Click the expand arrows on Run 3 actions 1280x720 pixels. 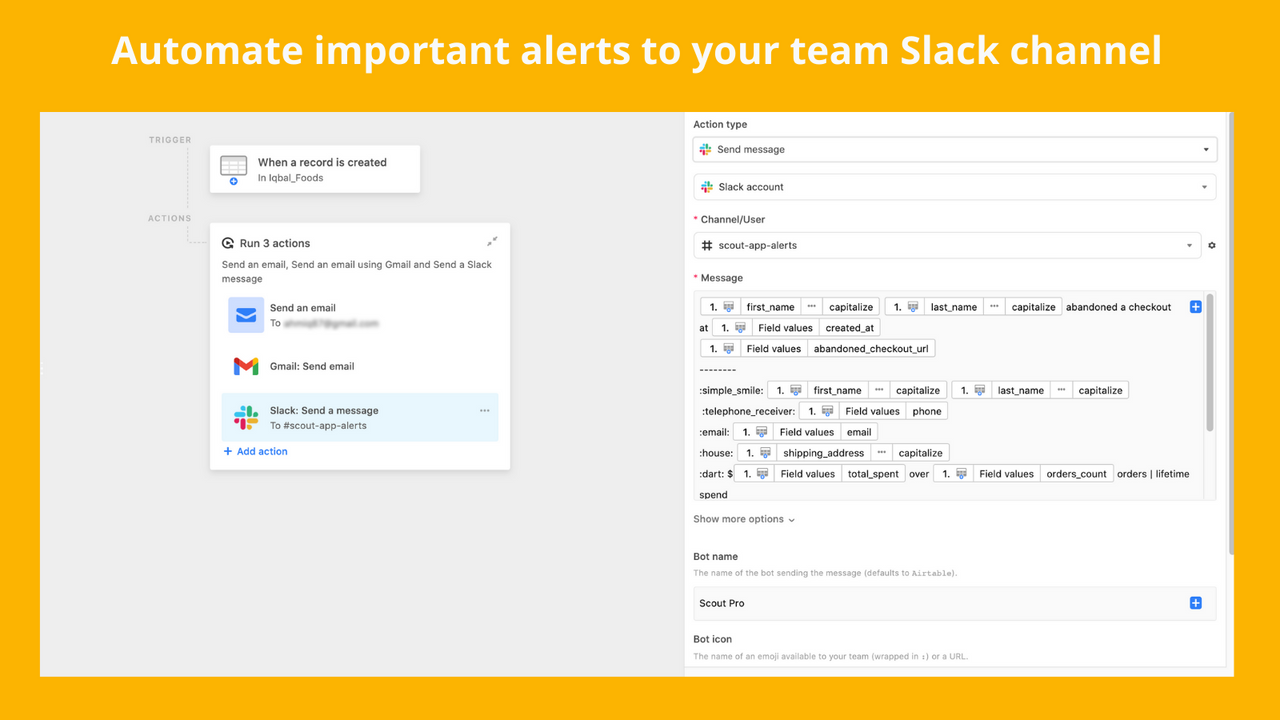click(492, 240)
